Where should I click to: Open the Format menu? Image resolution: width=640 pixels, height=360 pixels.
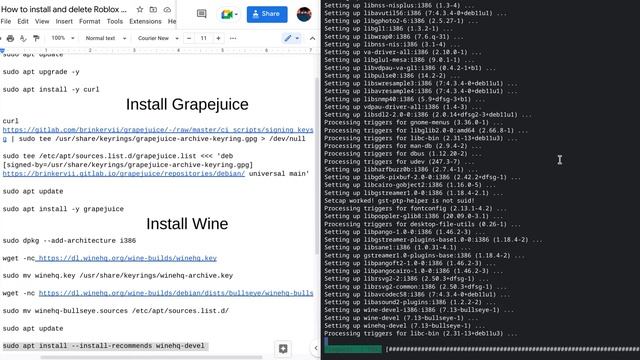(89, 21)
